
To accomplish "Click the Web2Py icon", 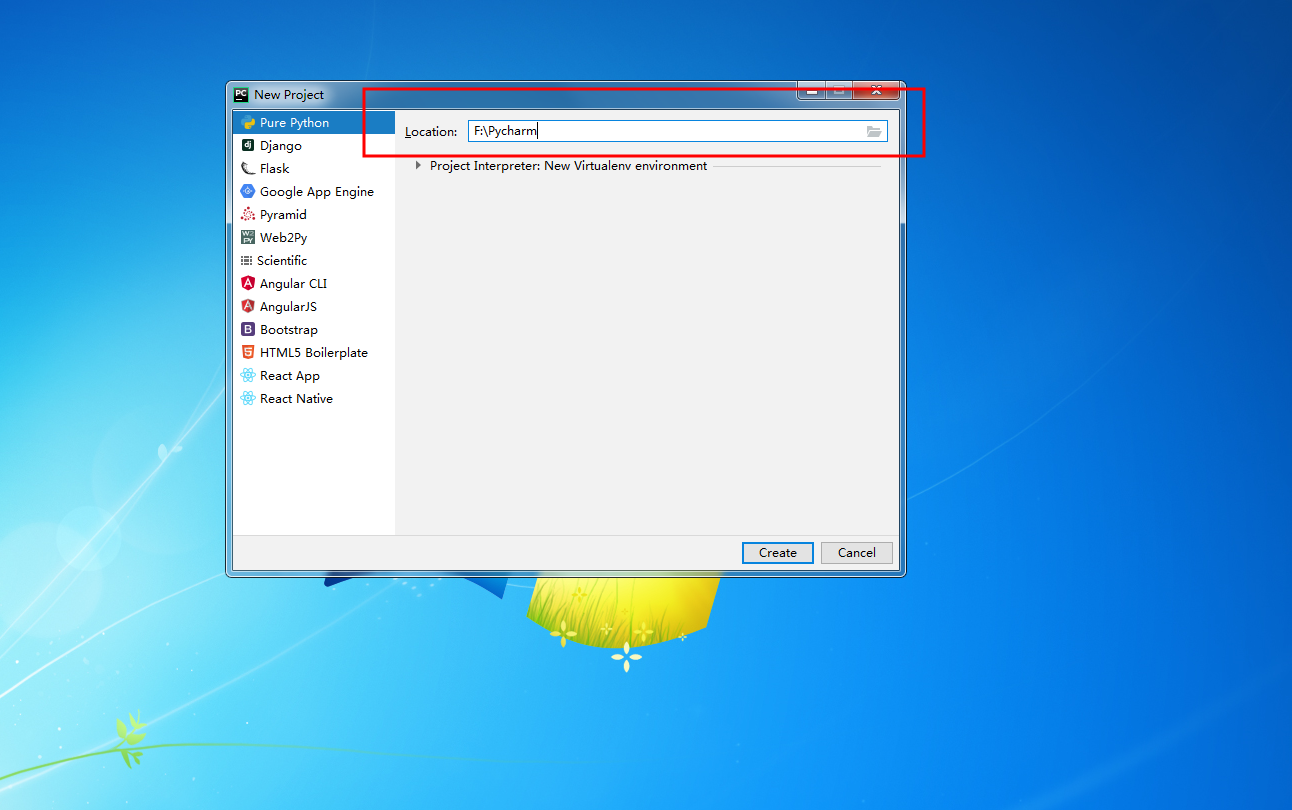I will (248, 238).
